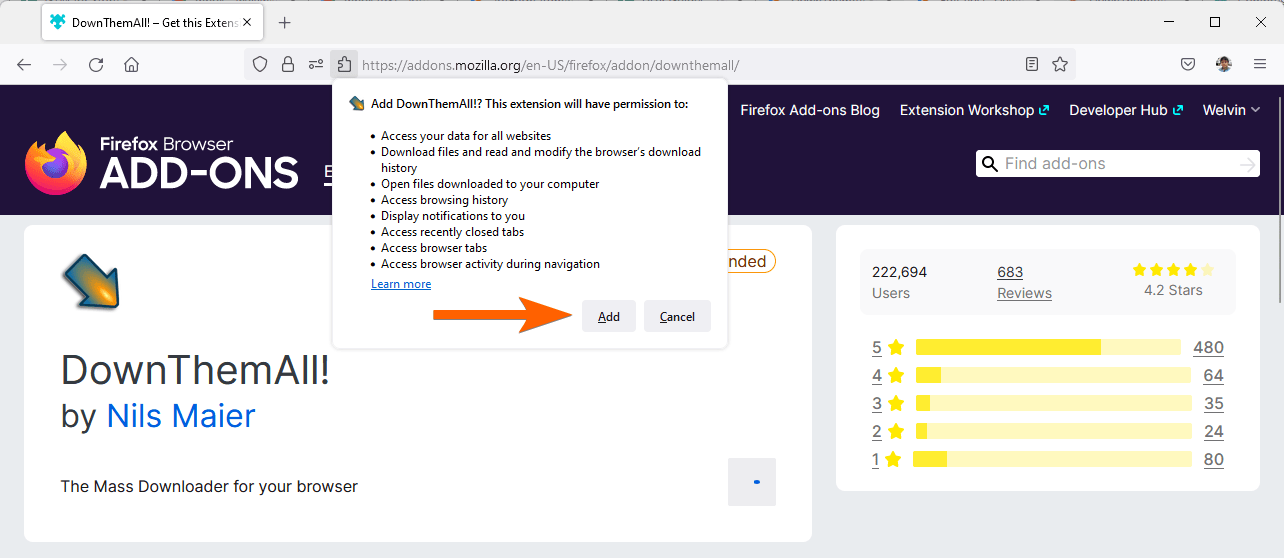Screen dimensions: 1284x558
Task: Open the Learn more permissions link
Action: (x=401, y=284)
